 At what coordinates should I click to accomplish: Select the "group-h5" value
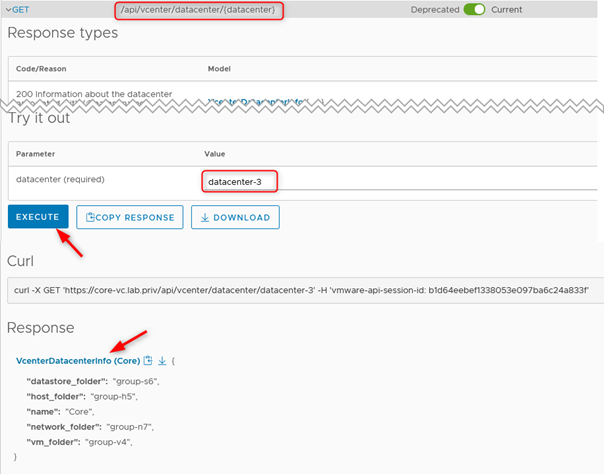113,397
